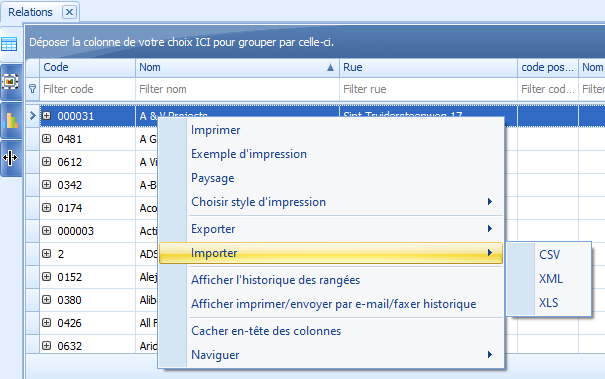The width and height of the screenshot is (605, 379).
Task: Click the Nom column header with sort arrow
Action: [x=237, y=68]
